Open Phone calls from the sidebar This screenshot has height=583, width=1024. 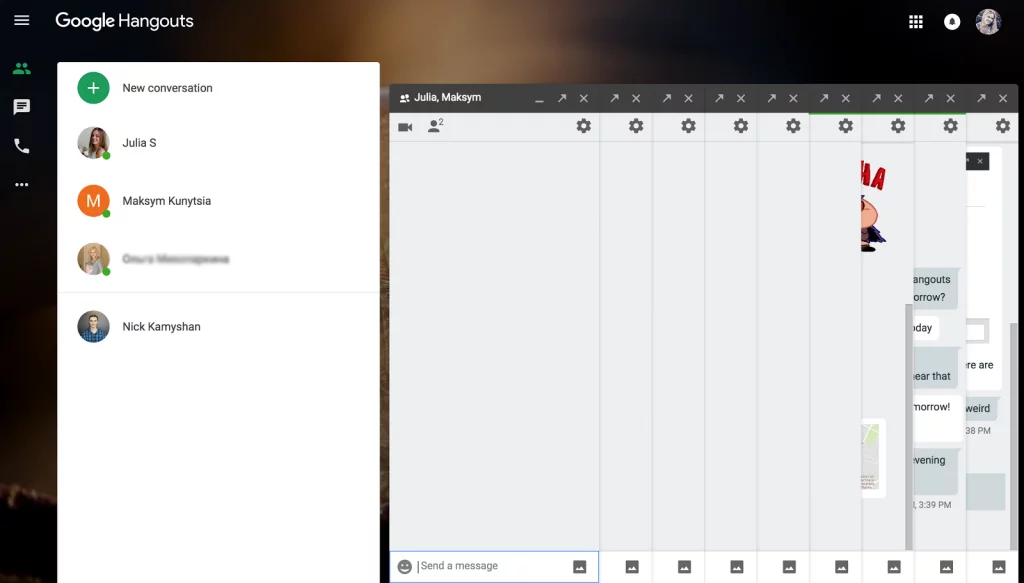point(21,146)
